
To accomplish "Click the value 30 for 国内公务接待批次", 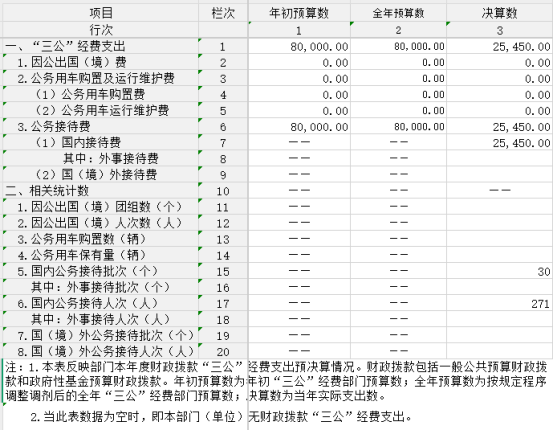I will [x=544, y=272].
